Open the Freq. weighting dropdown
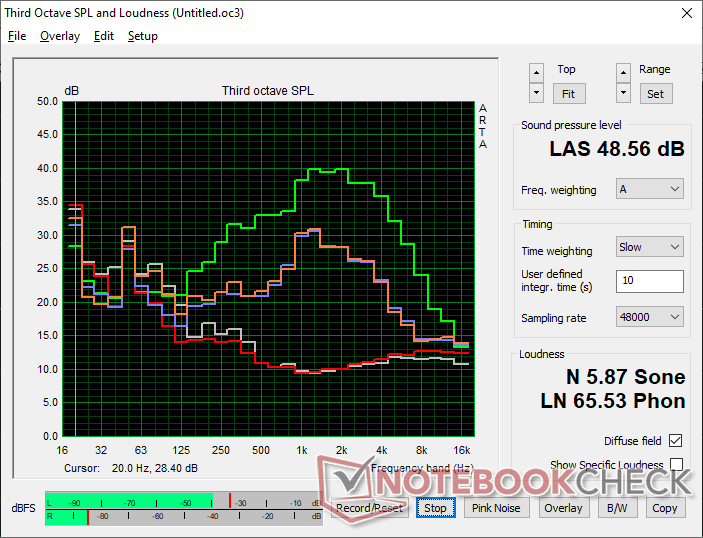This screenshot has width=703, height=538. click(x=650, y=189)
